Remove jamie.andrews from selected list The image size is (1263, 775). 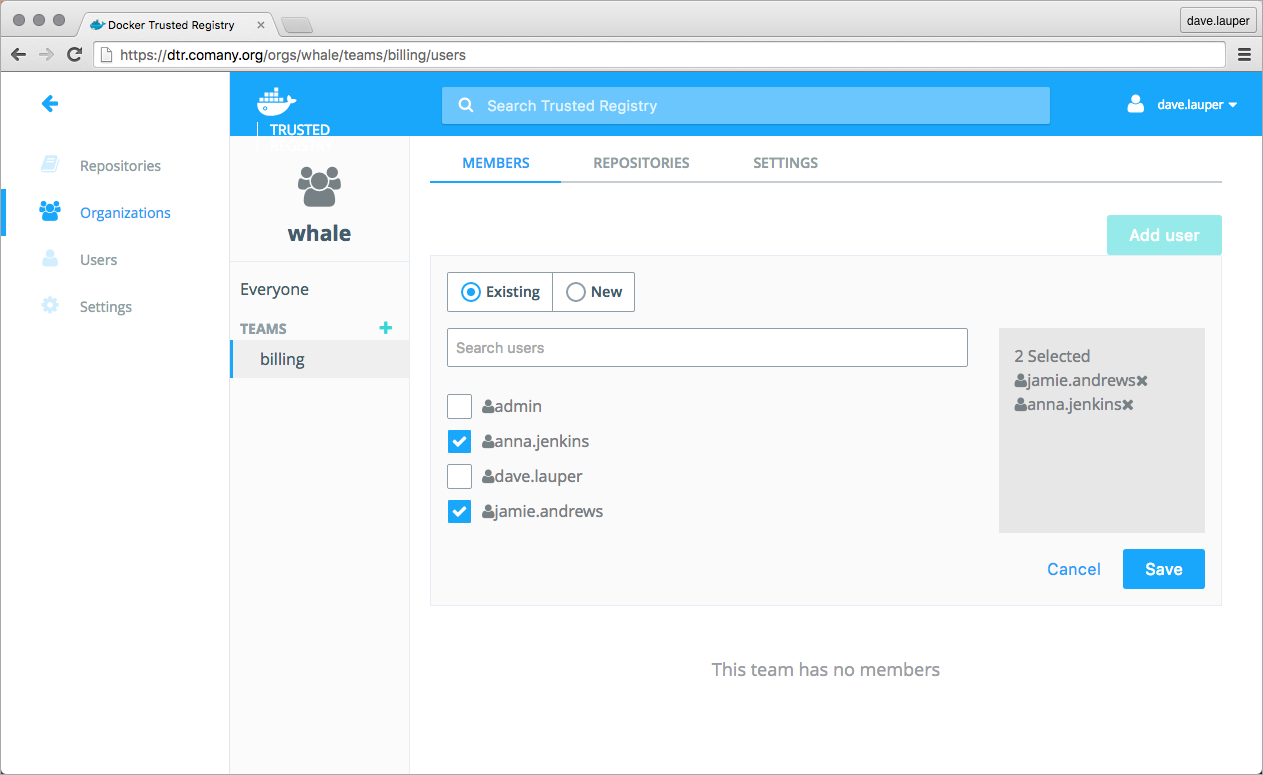pyautogui.click(x=1142, y=381)
